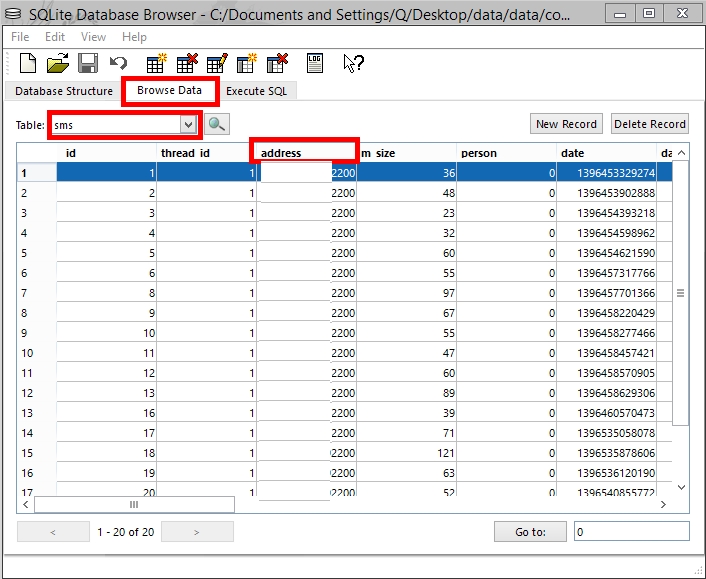
Task: Click the Create Table toolbar icon
Action: click(x=156, y=63)
